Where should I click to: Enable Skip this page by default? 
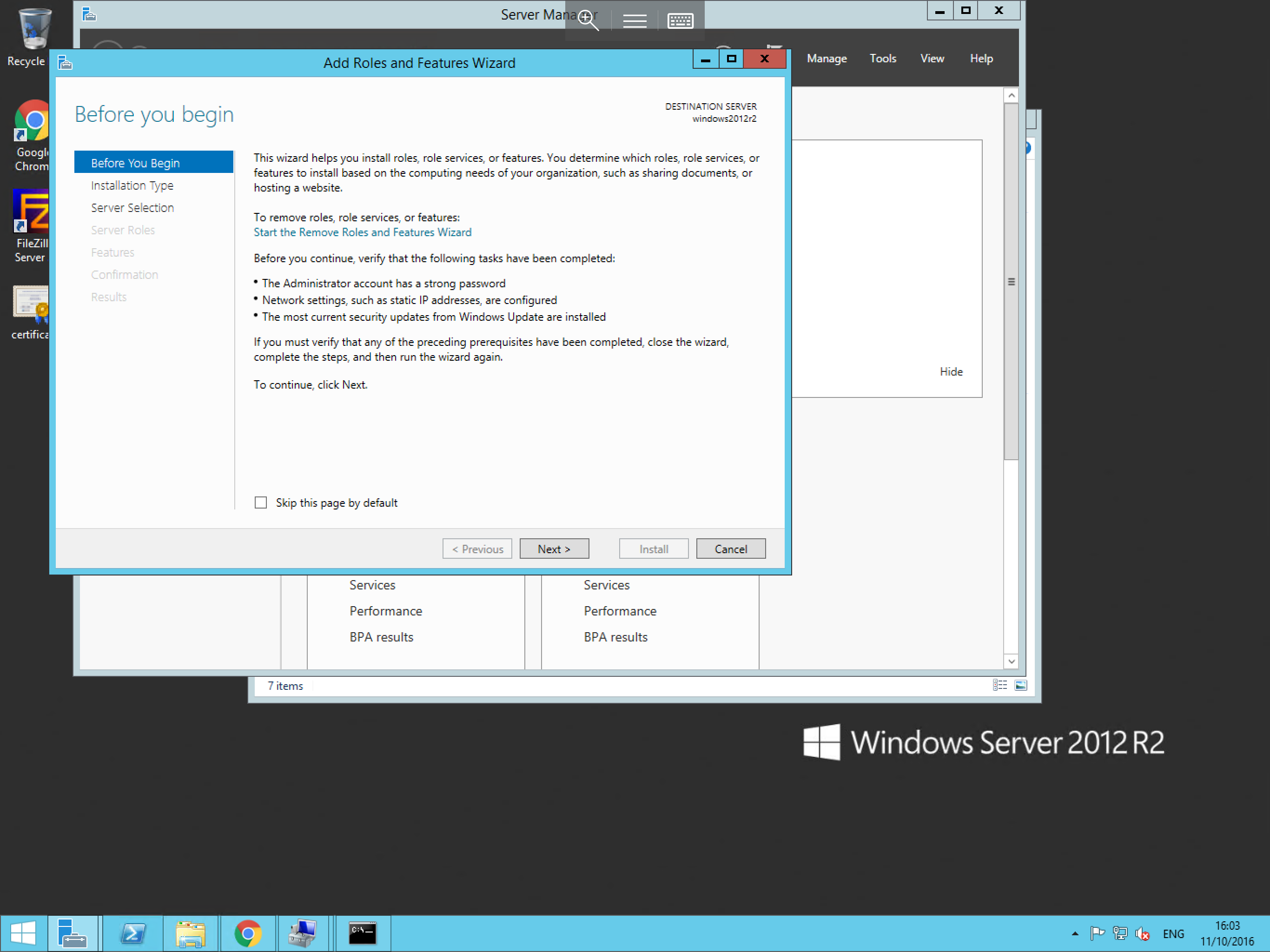click(x=261, y=502)
